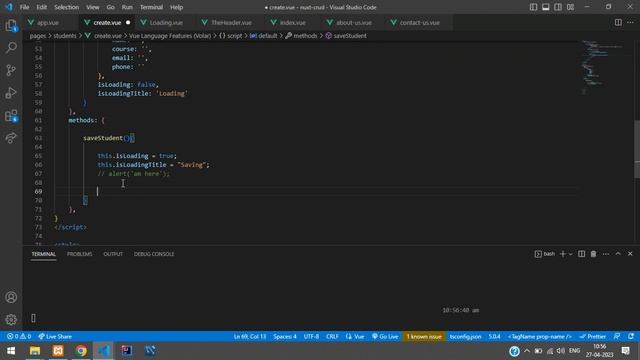Open the Edit menu
Image resolution: width=640 pixels, height=360 pixels.
42,7
